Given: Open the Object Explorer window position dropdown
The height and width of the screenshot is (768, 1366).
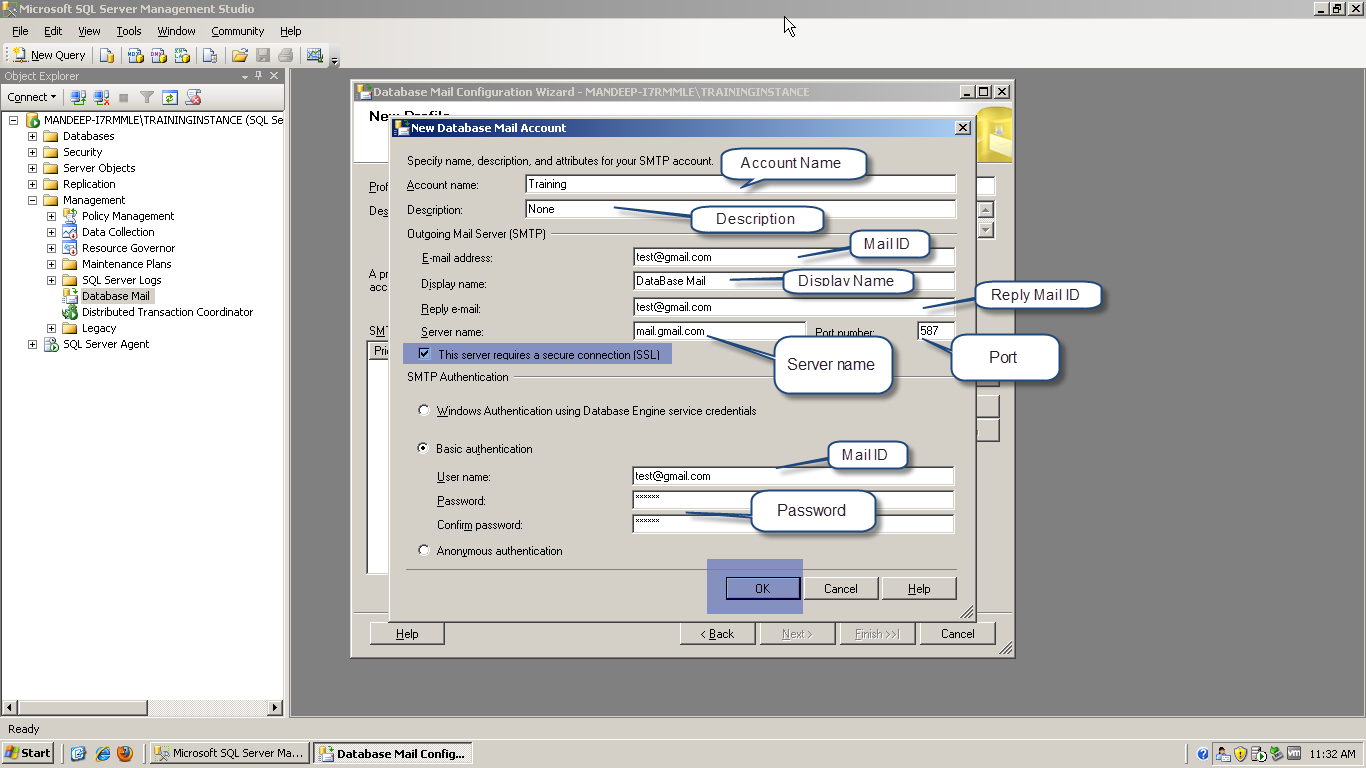Looking at the screenshot, I should (x=245, y=76).
